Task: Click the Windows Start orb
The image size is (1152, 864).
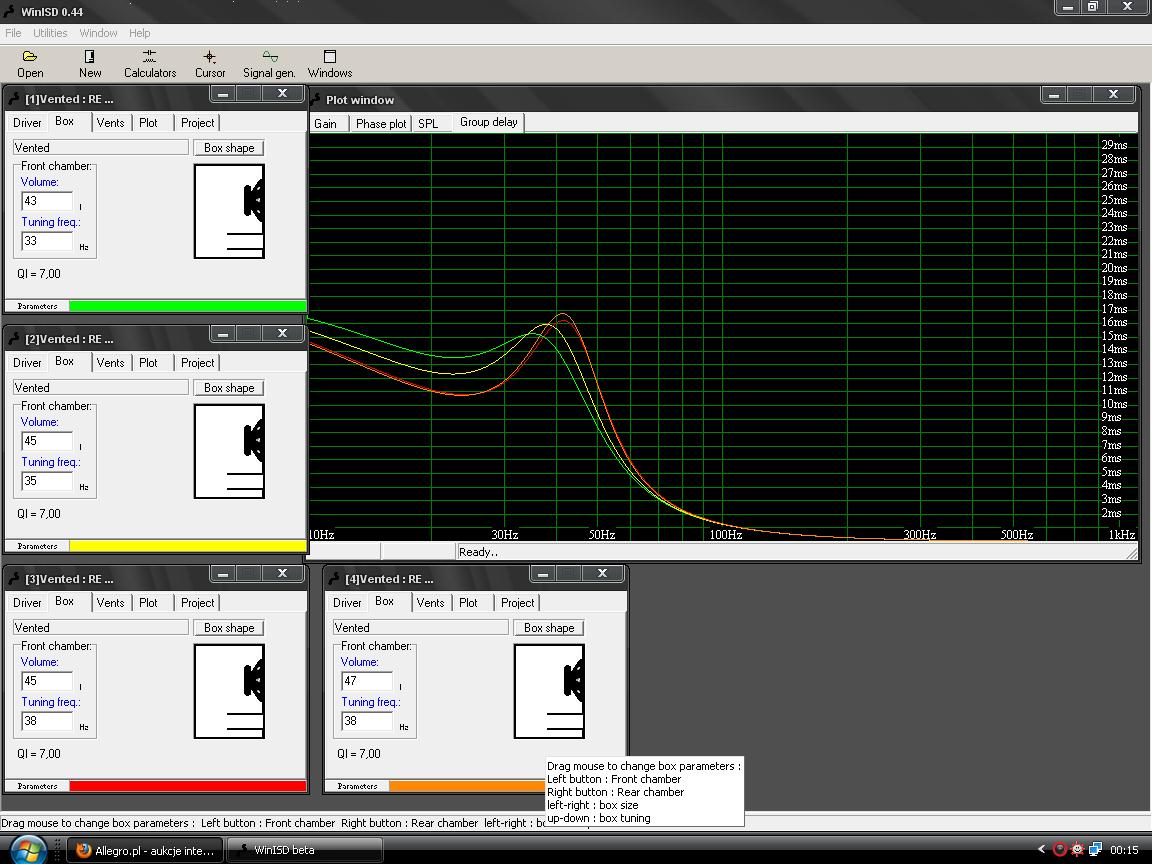Action: pos(30,850)
